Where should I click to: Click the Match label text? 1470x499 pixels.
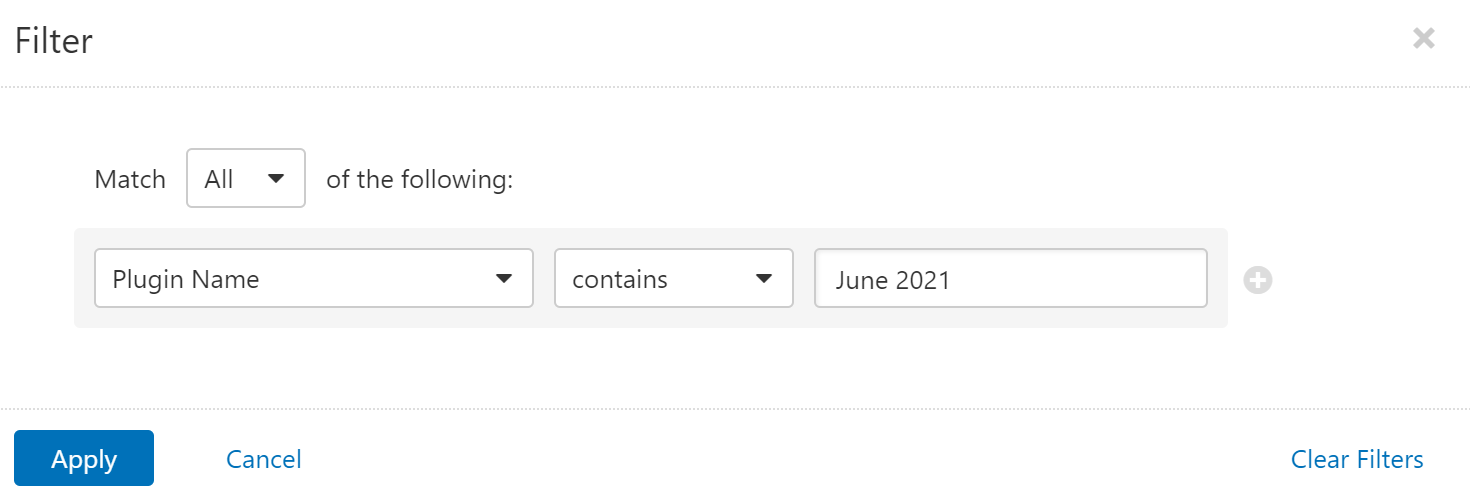(130, 179)
